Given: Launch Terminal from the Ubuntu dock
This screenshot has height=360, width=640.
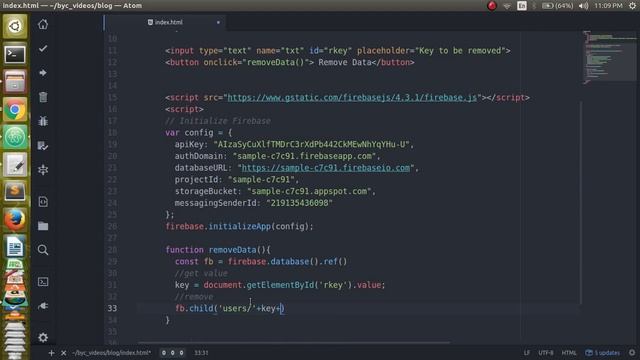Looking at the screenshot, I should (15, 54).
